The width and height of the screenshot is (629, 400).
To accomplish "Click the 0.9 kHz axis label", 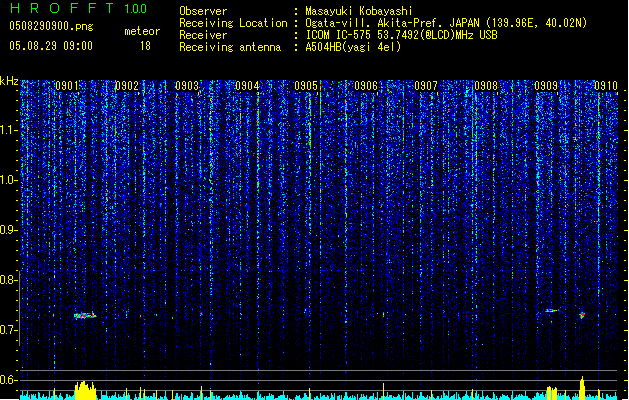I will pos(8,230).
